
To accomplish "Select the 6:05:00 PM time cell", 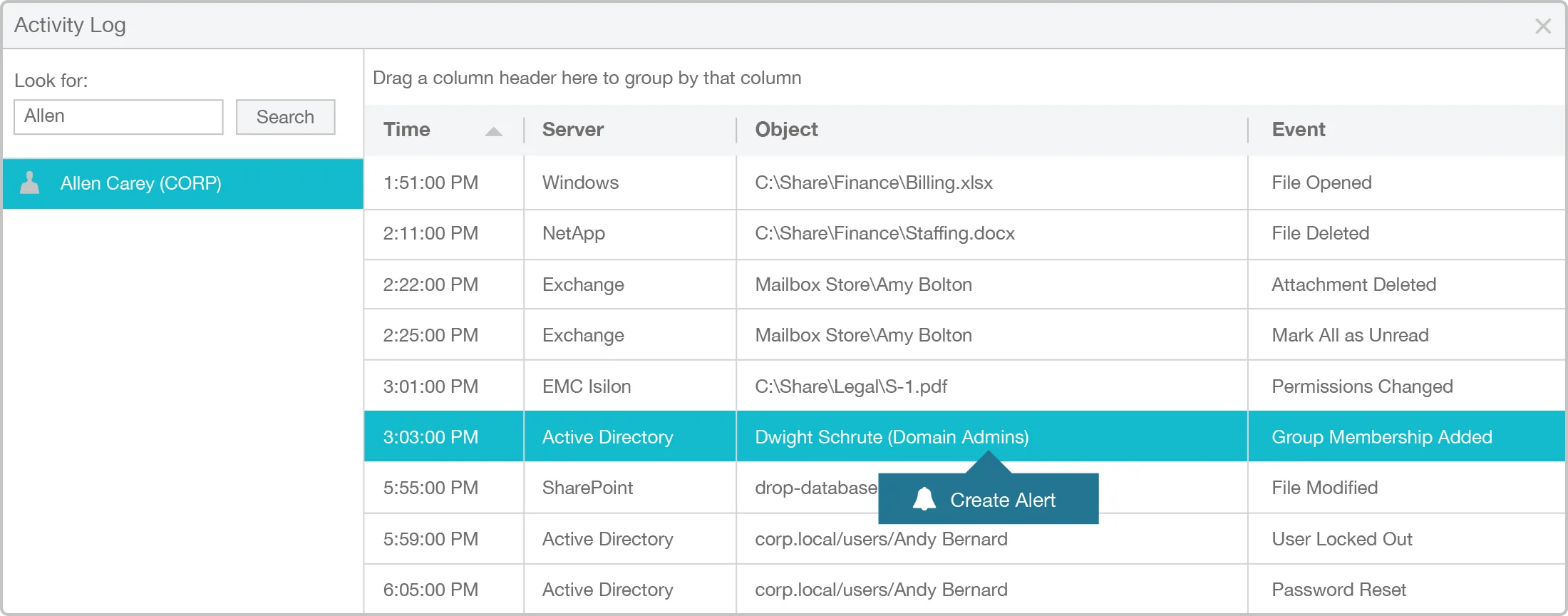I will pos(444,590).
